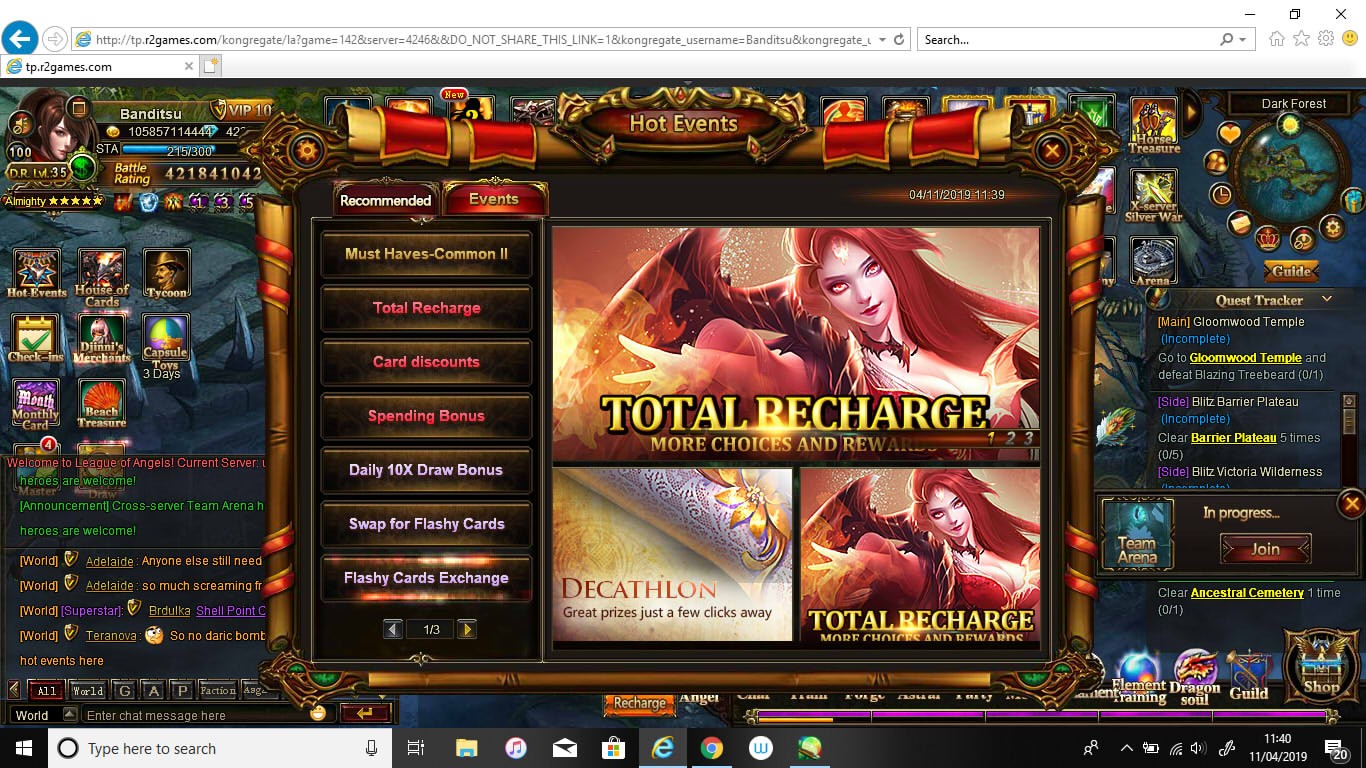Collapse the chat panel with left arrow
Screen dimensions: 1366x768
14,690
